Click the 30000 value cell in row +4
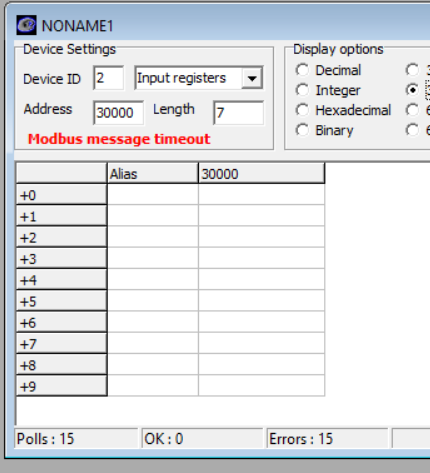430x473 pixels. (x=261, y=280)
